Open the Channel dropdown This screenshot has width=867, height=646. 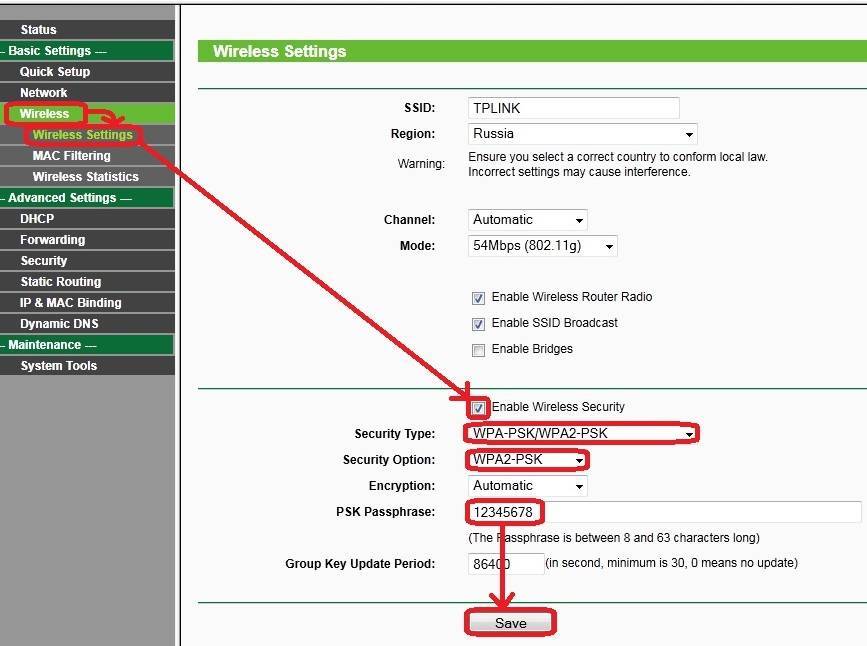pos(527,220)
